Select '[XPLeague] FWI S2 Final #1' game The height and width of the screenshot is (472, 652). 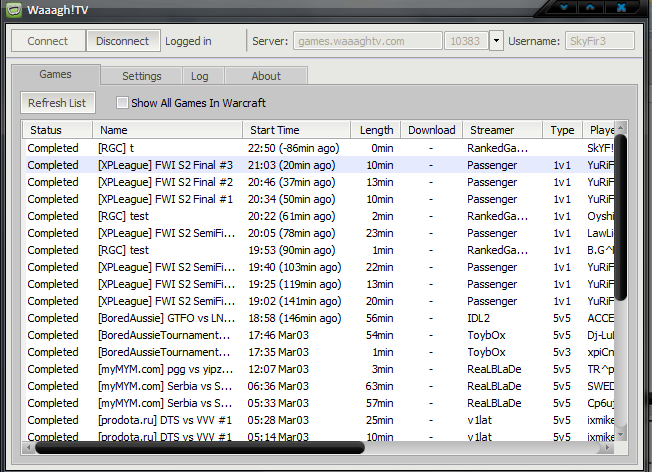(319, 199)
